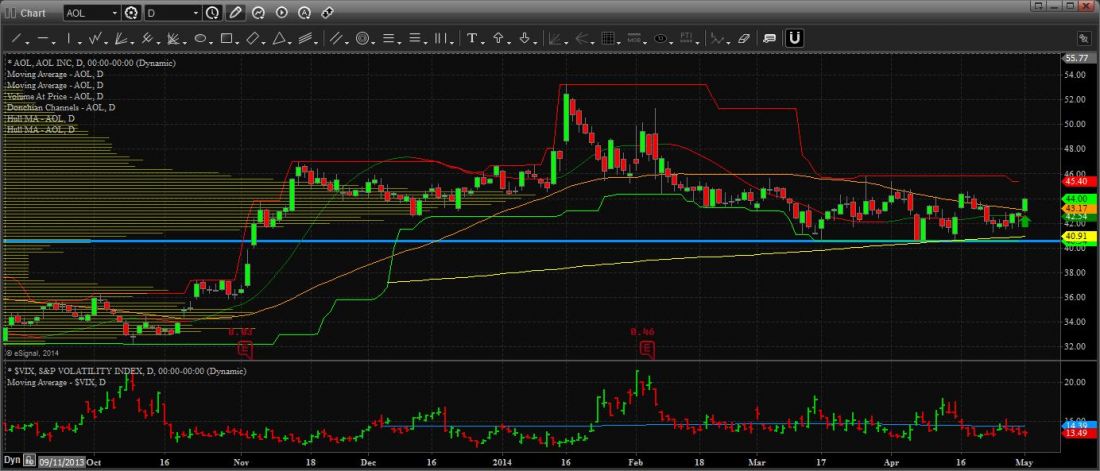Select the Fibonacci circles tool

tap(362, 39)
